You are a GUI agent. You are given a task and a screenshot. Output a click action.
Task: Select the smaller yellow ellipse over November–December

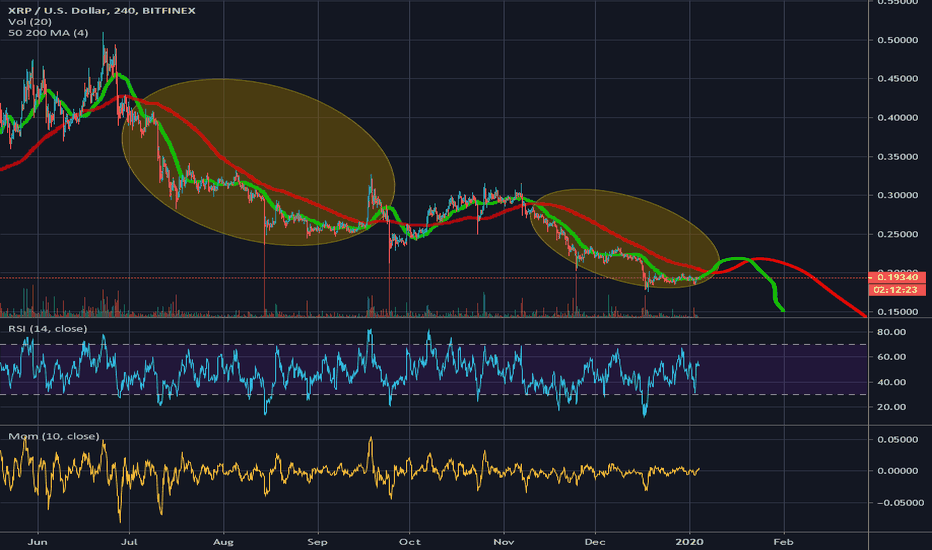(x=624, y=239)
